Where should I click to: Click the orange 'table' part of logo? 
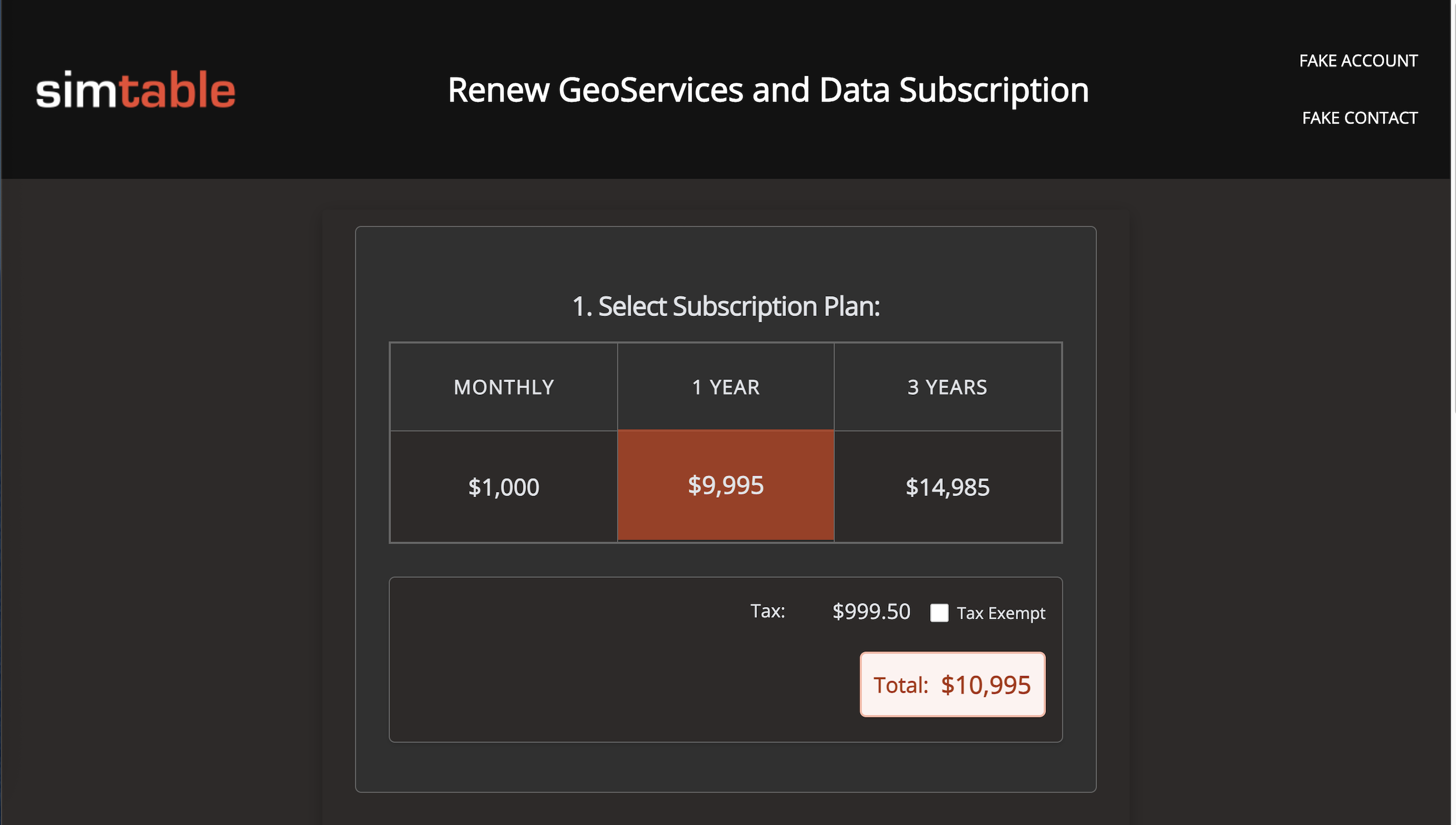click(177, 90)
